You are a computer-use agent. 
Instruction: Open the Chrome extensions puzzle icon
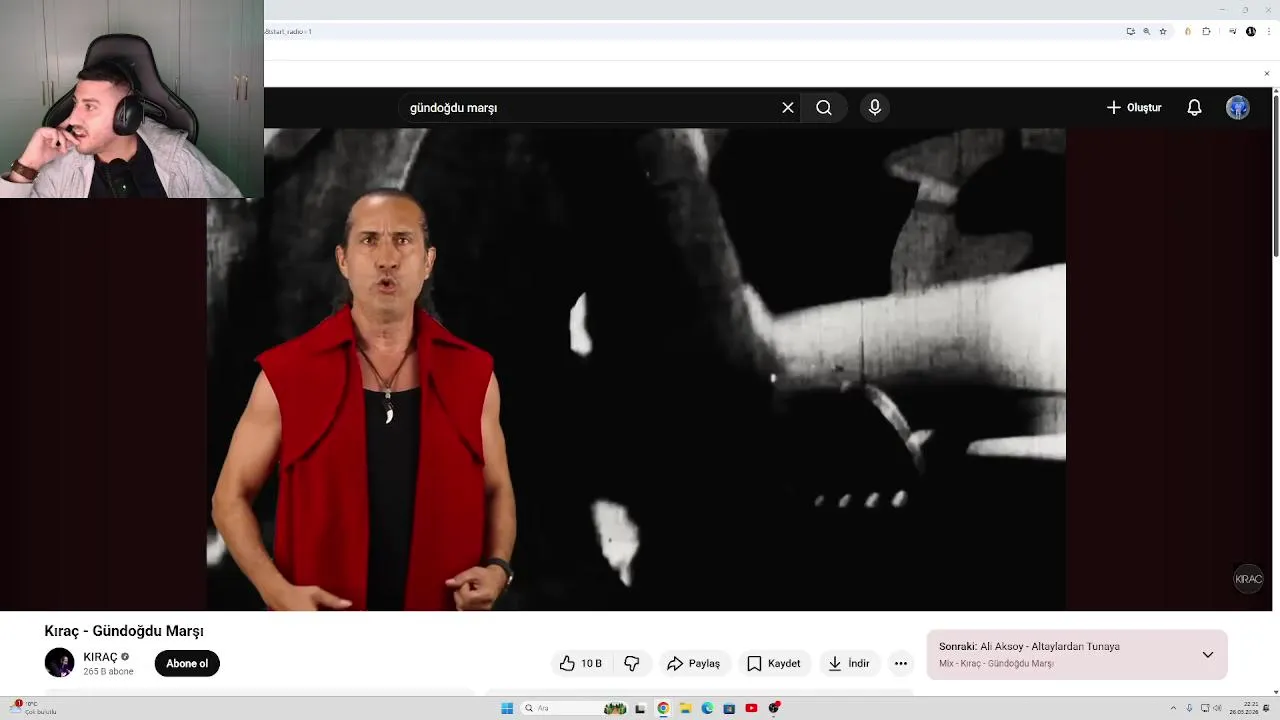coord(1206,31)
